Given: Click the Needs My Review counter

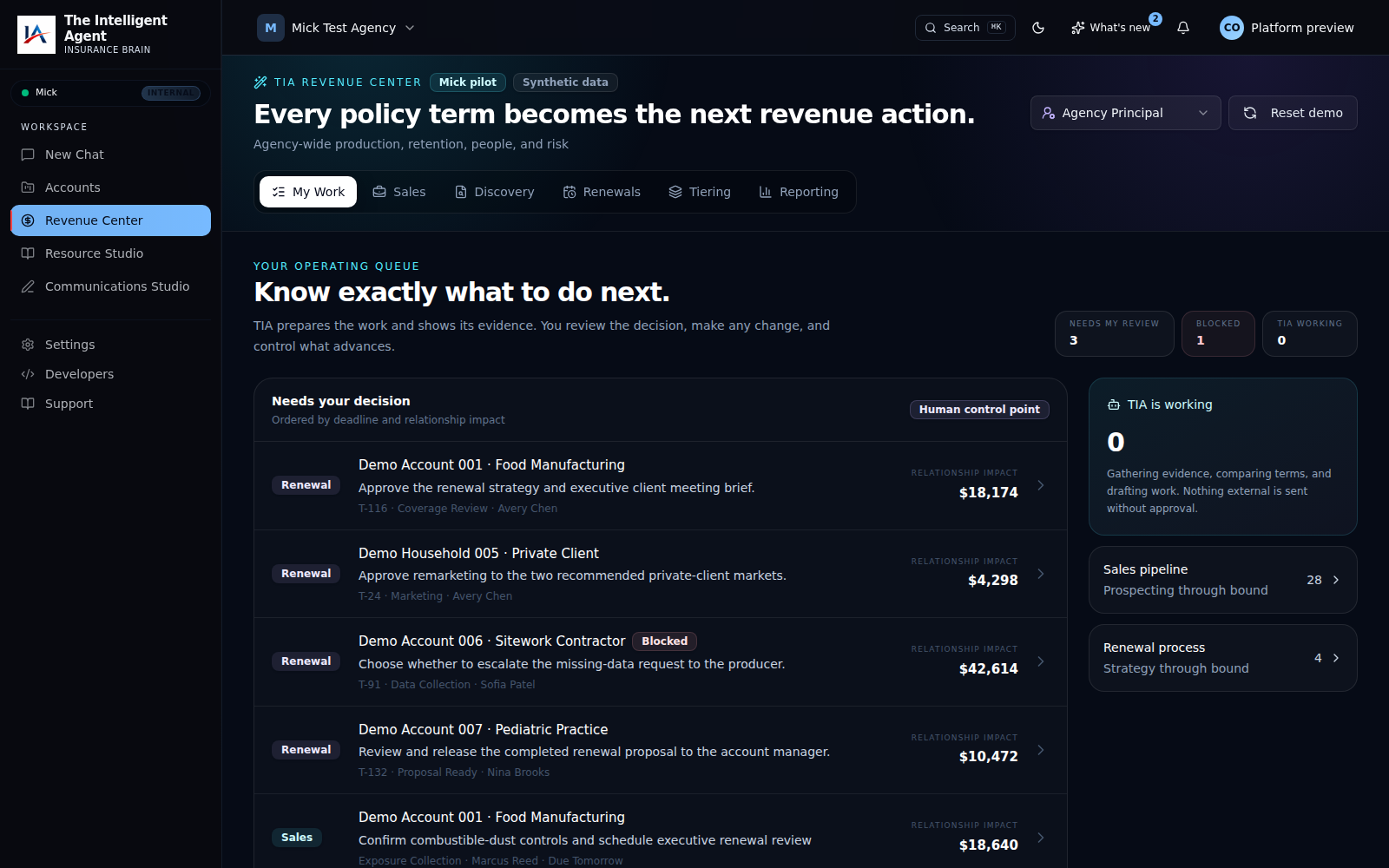Looking at the screenshot, I should point(1115,333).
